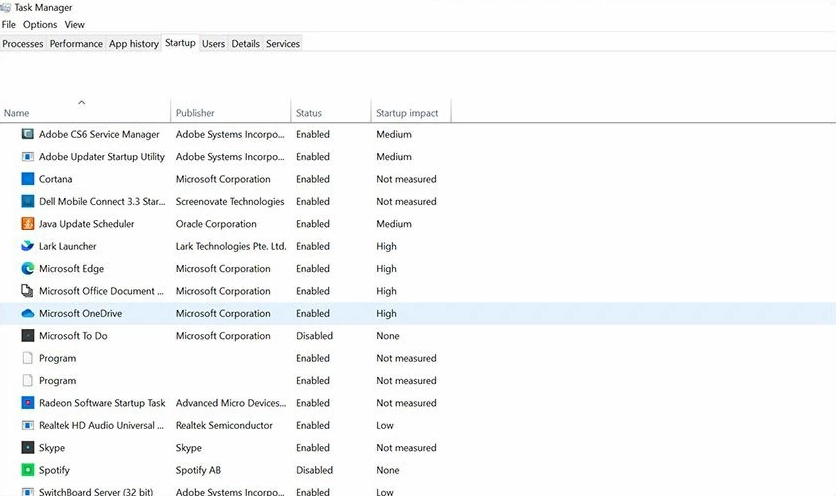
Task: Open the File menu
Action: coord(9,24)
